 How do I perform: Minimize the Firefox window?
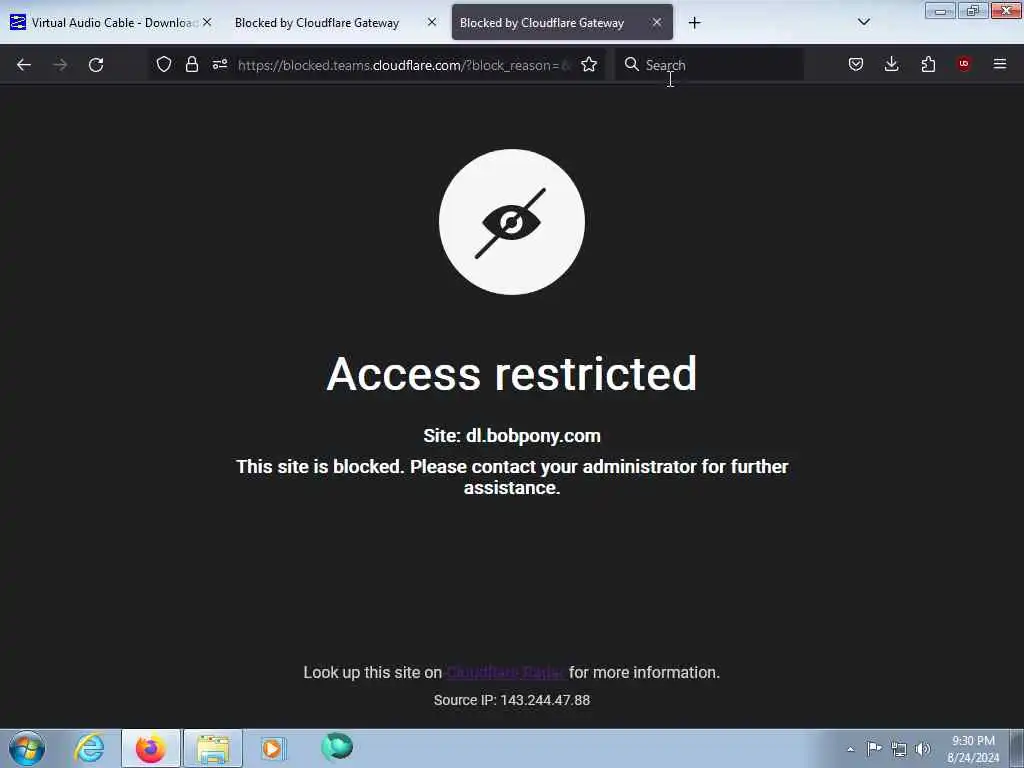coord(940,11)
